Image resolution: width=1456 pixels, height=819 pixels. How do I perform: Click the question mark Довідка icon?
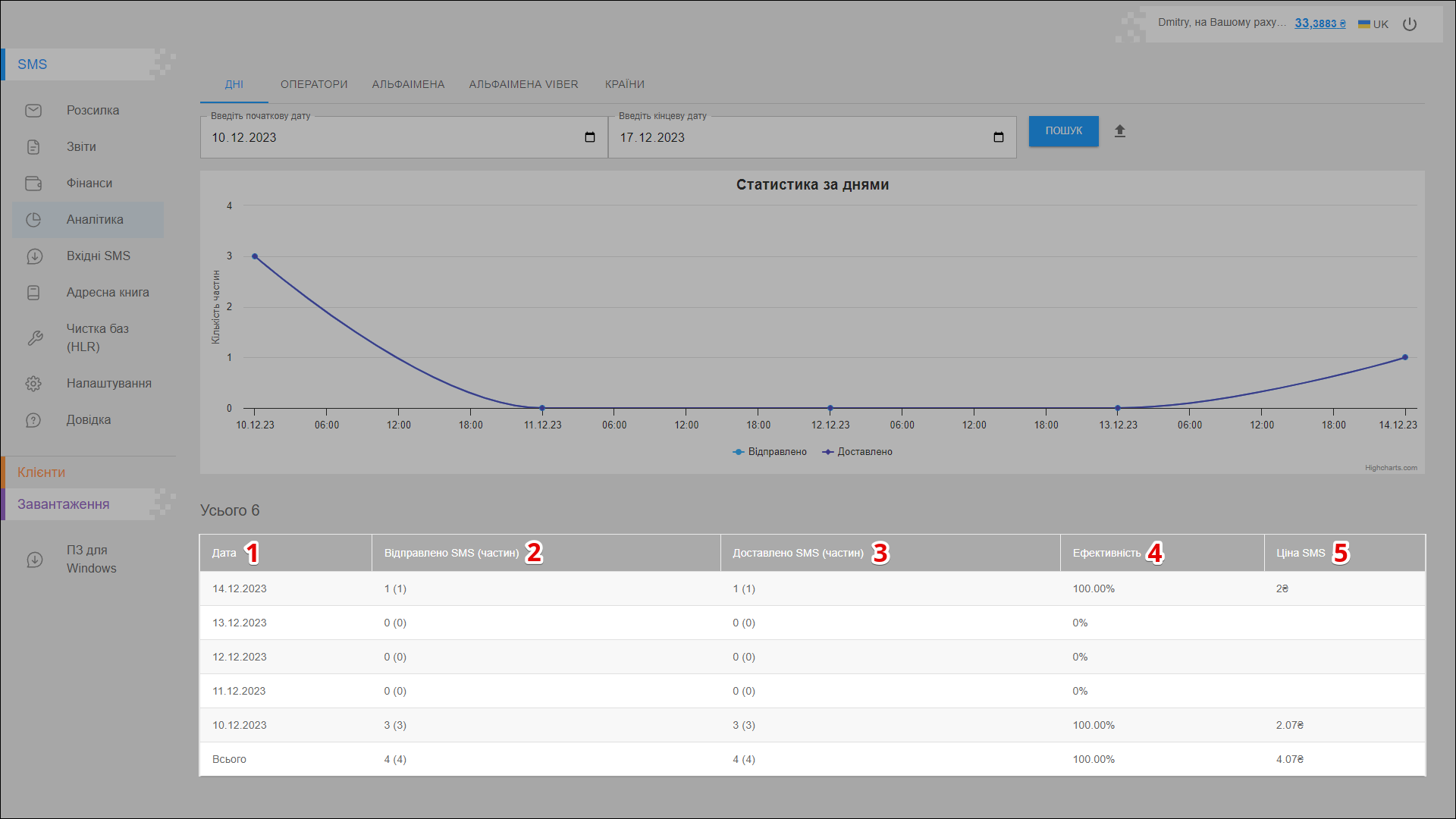pyautogui.click(x=33, y=420)
